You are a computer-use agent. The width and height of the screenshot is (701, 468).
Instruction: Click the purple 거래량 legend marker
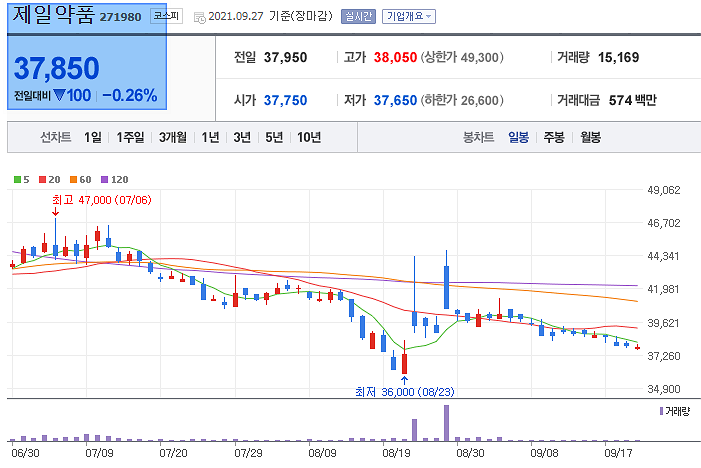click(x=662, y=411)
